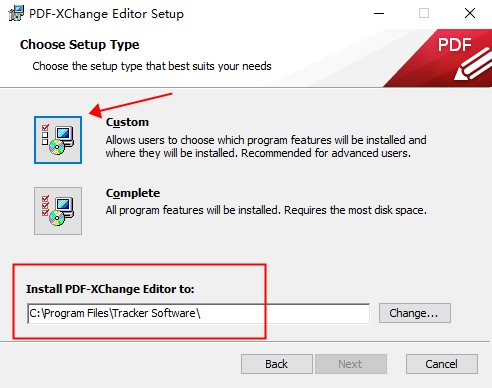Select the Custom setup type icon
The height and width of the screenshot is (388, 492).
tap(58, 140)
